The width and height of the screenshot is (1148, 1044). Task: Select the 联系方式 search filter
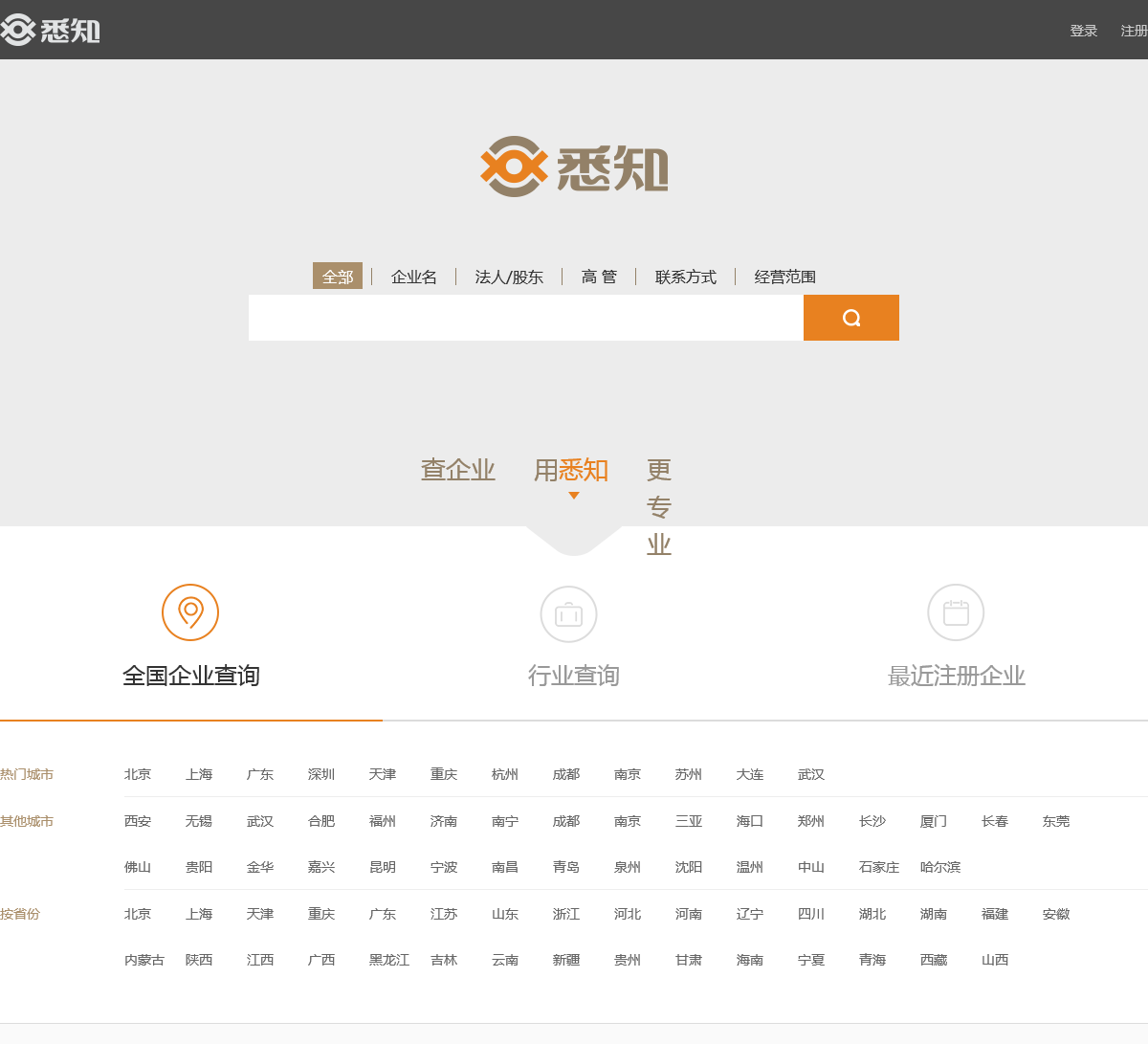686,277
